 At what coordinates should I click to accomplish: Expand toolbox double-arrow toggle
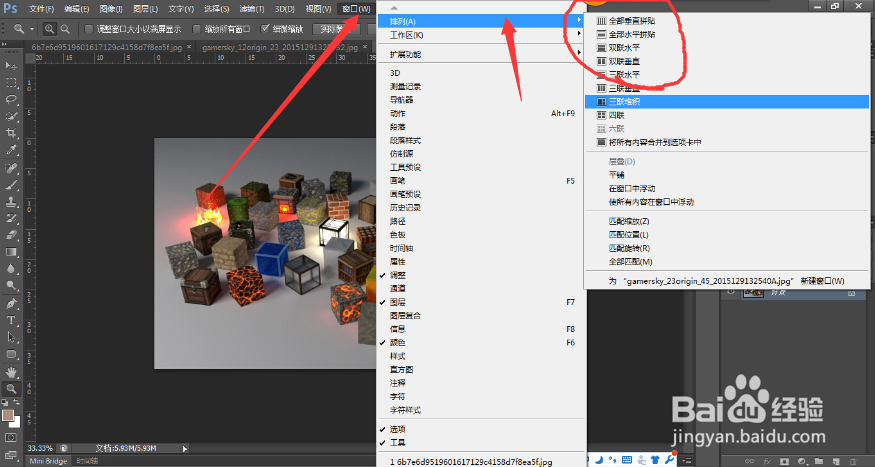(5, 44)
